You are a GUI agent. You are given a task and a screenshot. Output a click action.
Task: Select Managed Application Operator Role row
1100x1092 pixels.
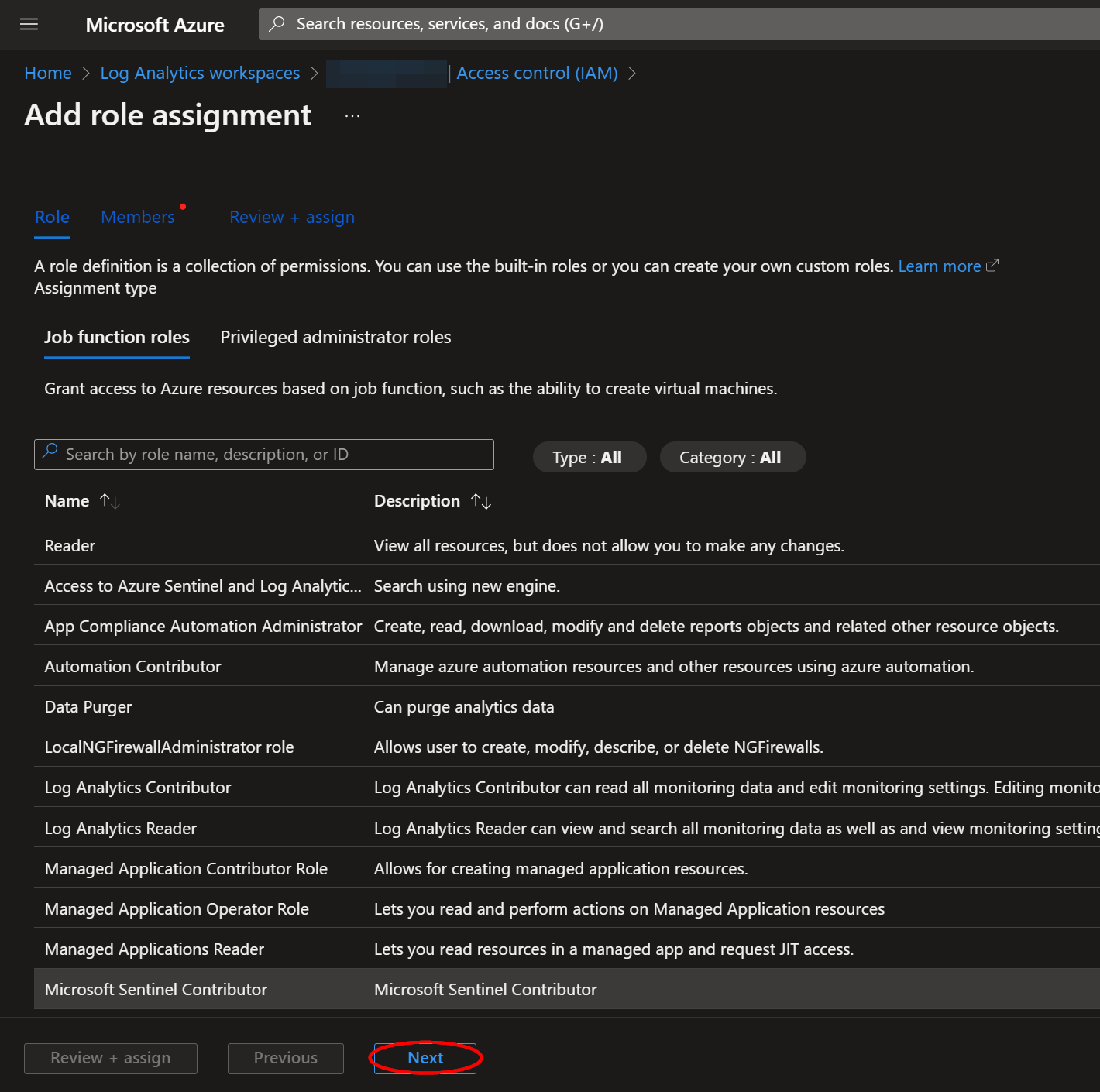(x=567, y=908)
